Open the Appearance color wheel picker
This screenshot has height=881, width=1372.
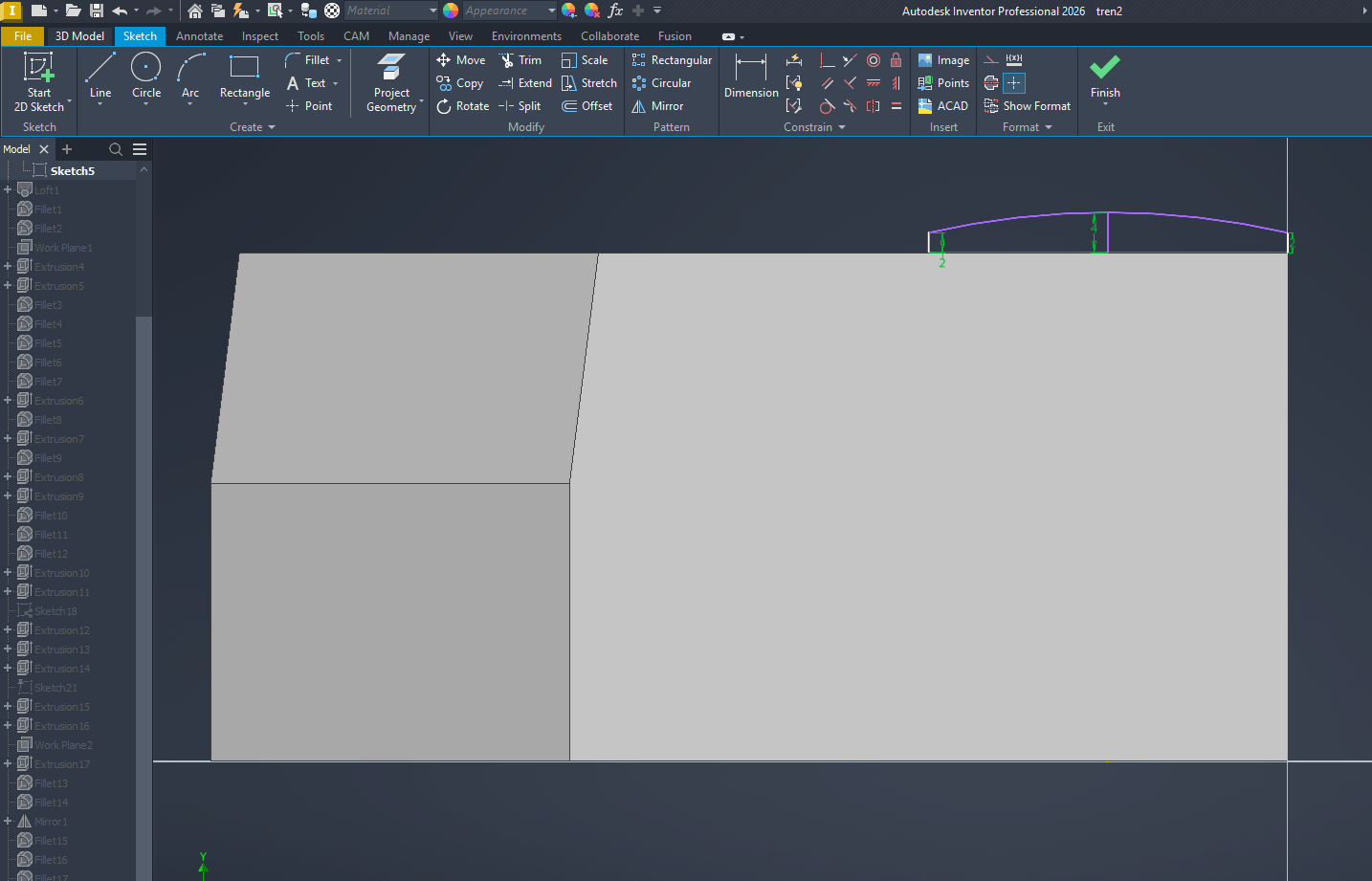click(x=449, y=11)
